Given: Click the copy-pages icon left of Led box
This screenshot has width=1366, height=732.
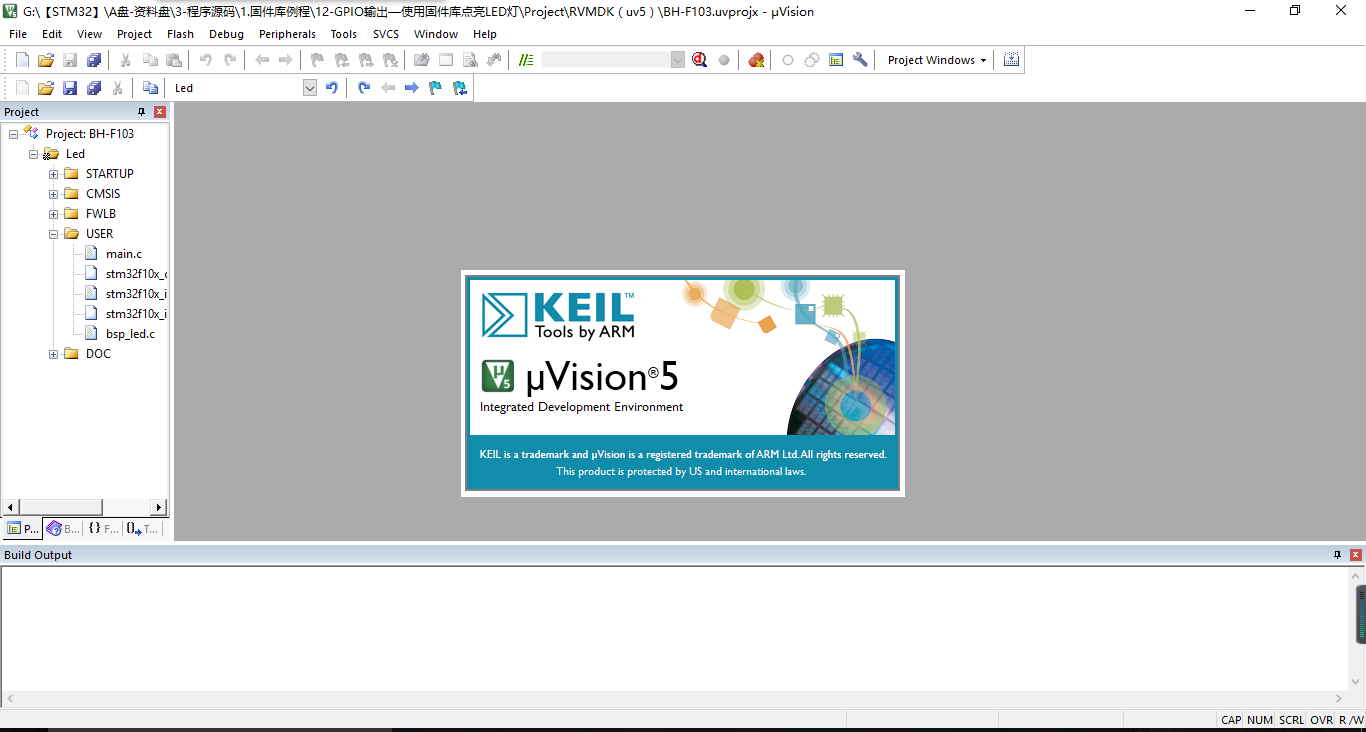Looking at the screenshot, I should 150,88.
